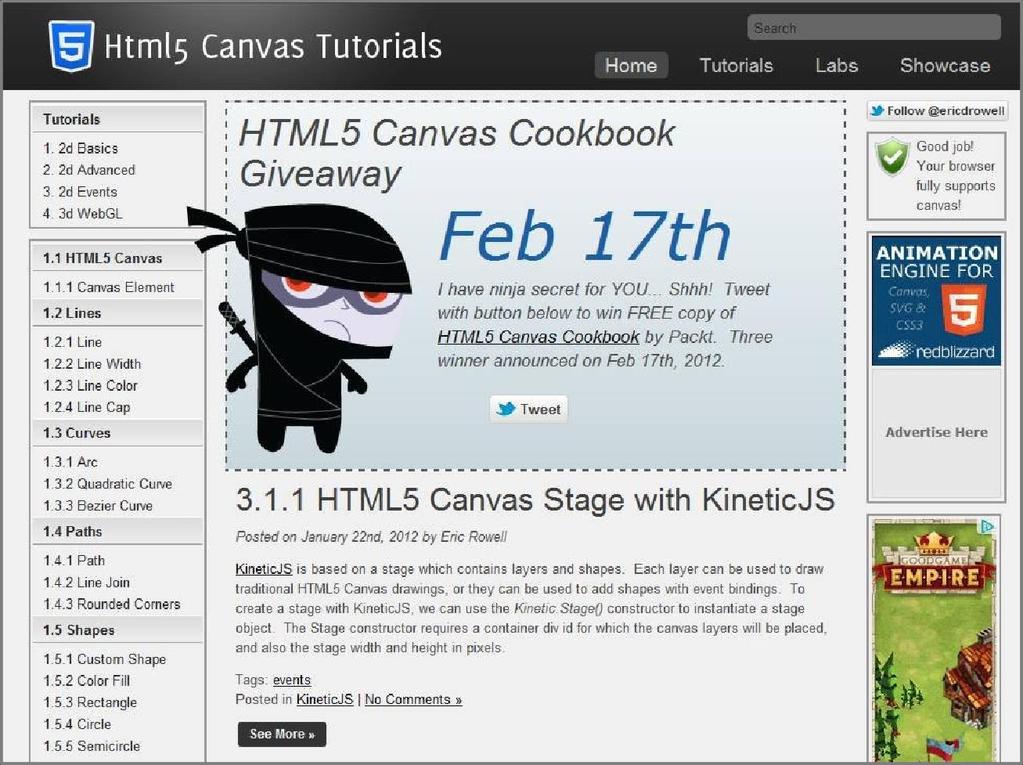Open 1.4.2 Line Join tutorial
The width and height of the screenshot is (1023, 765).
pos(86,582)
